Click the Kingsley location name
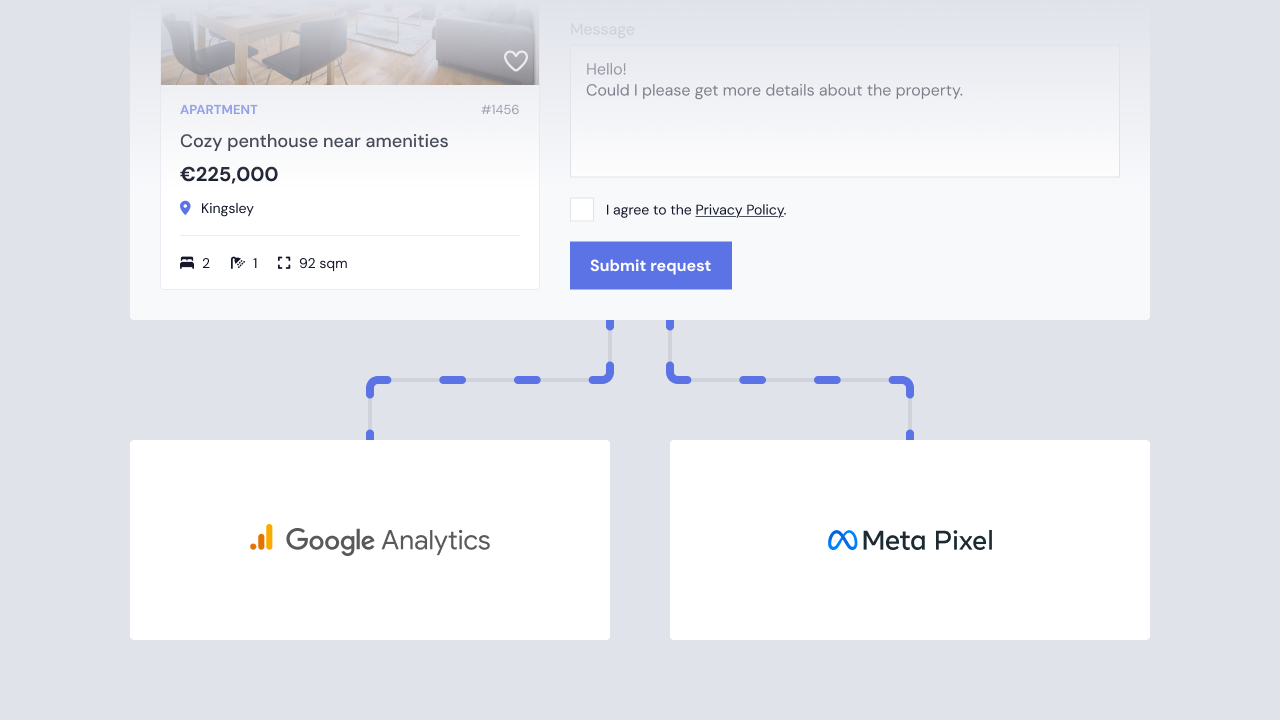The width and height of the screenshot is (1280, 720). click(227, 209)
